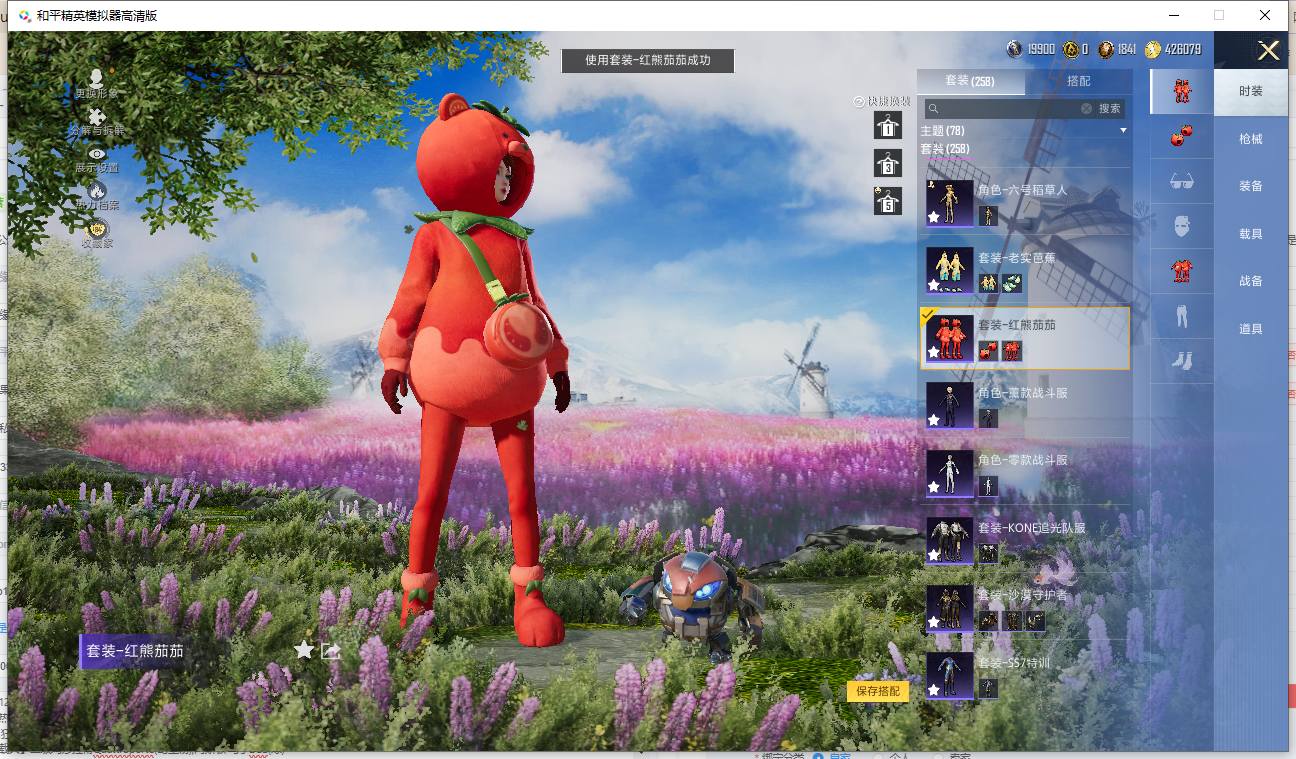The image size is (1296, 759).
Task: Select 套装-KONE追光队服 outfit thumbnail
Action: (x=949, y=540)
